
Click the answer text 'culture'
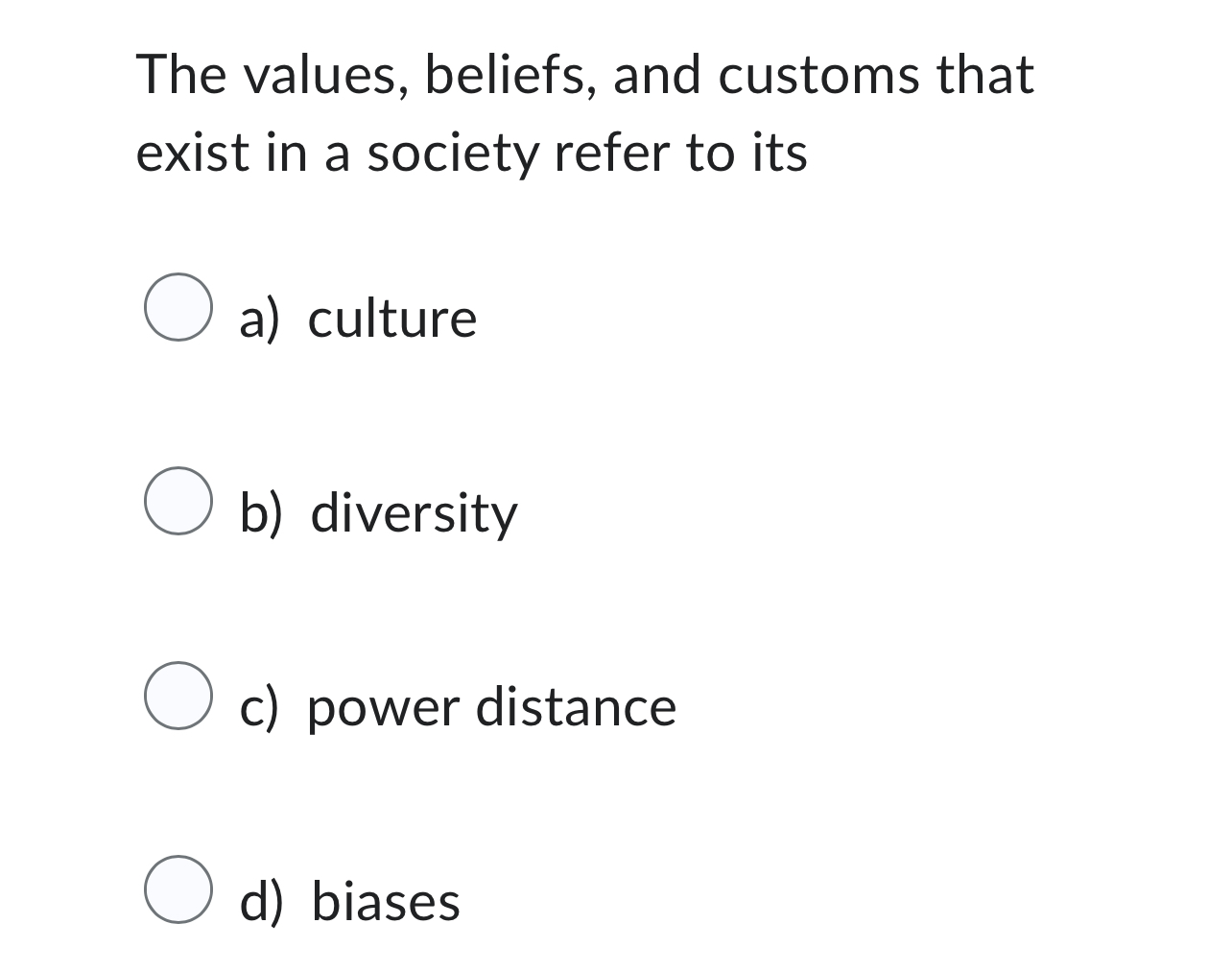[x=391, y=318]
